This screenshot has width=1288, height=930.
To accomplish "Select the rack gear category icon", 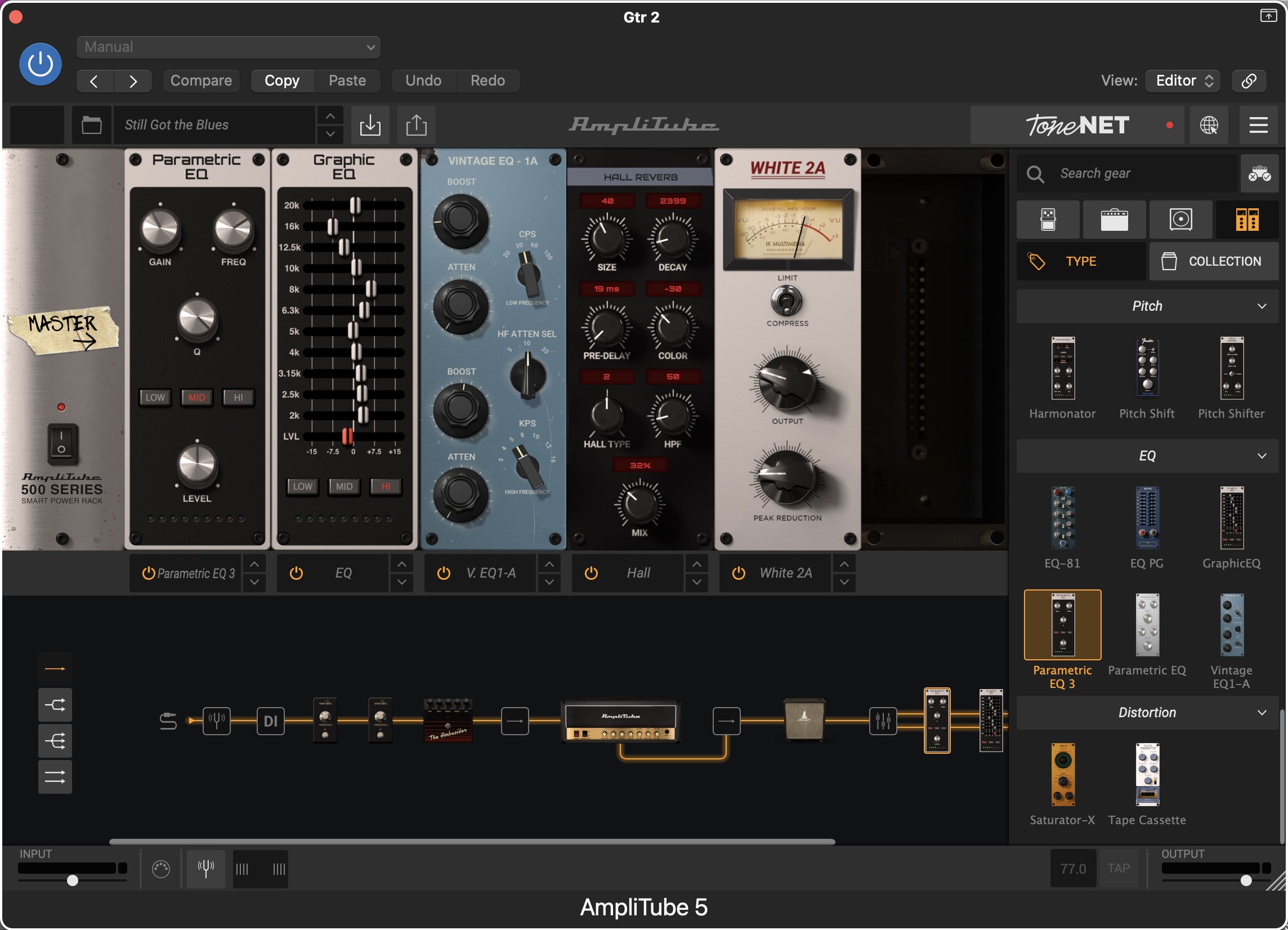I will point(1247,220).
